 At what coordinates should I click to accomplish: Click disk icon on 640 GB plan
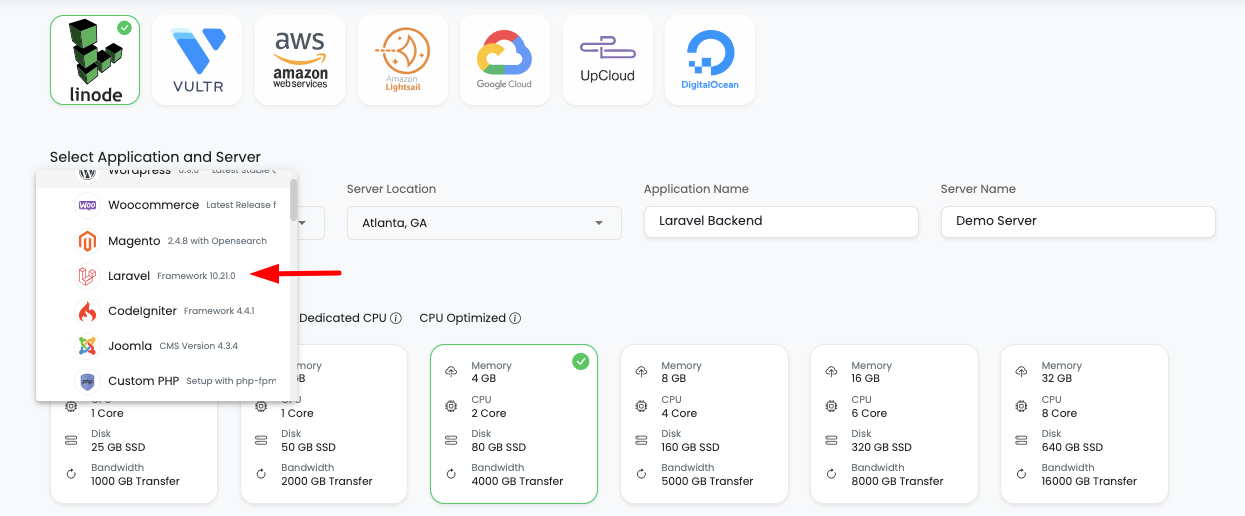click(x=1021, y=440)
